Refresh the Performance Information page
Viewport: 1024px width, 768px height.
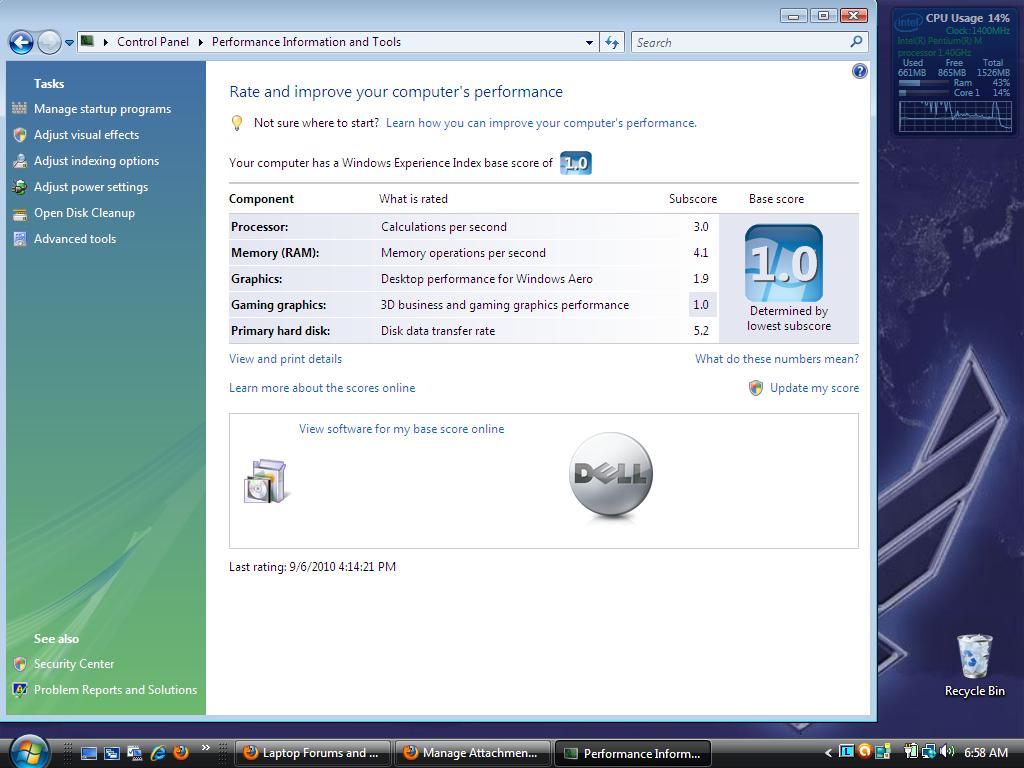pos(612,42)
